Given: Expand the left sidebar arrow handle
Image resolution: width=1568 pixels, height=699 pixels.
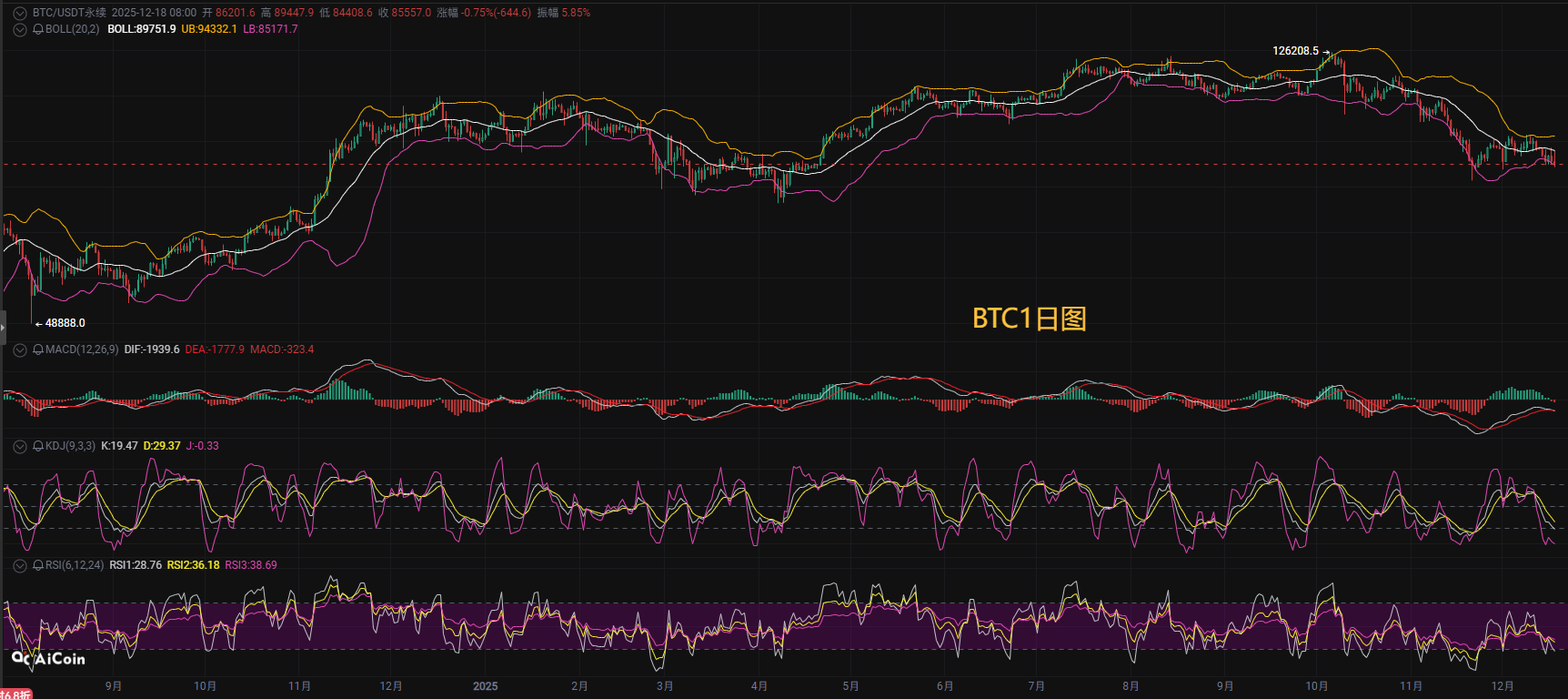Looking at the screenshot, I should point(3,326).
